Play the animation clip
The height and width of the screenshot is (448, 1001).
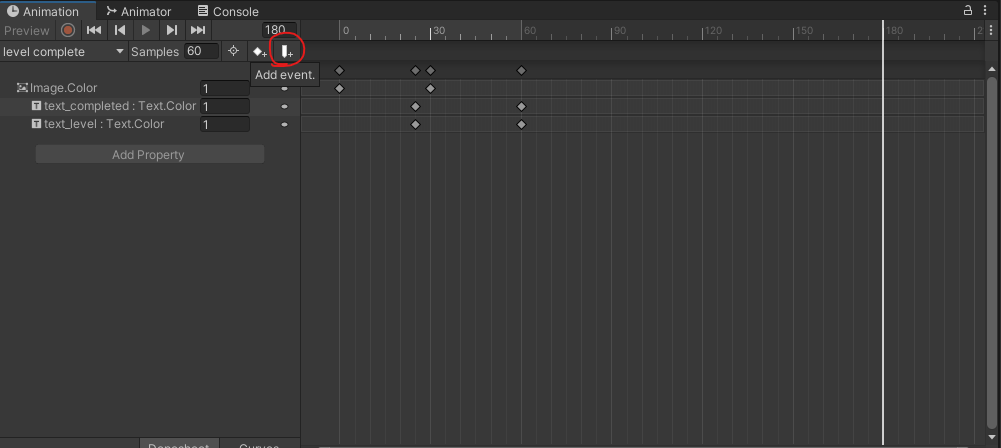pyautogui.click(x=146, y=30)
